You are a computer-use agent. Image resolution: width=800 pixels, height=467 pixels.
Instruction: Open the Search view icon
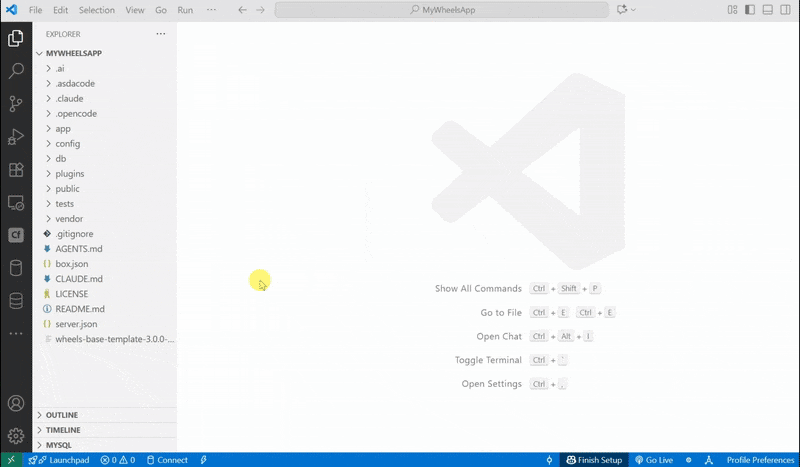pyautogui.click(x=16, y=71)
